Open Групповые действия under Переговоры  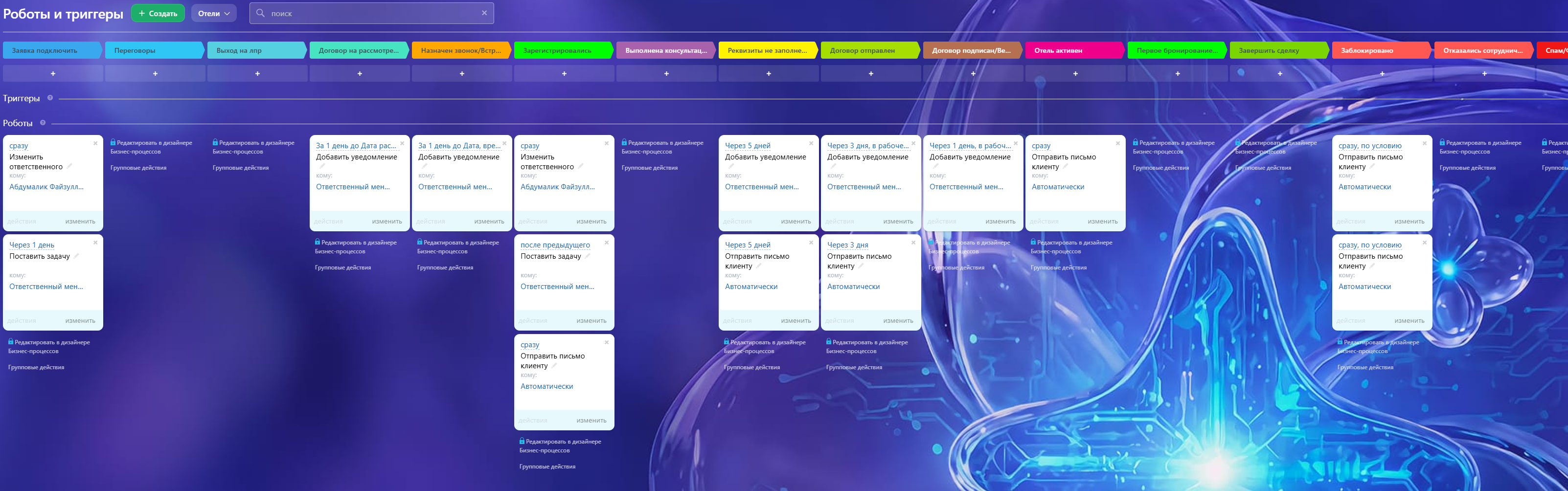coord(138,168)
